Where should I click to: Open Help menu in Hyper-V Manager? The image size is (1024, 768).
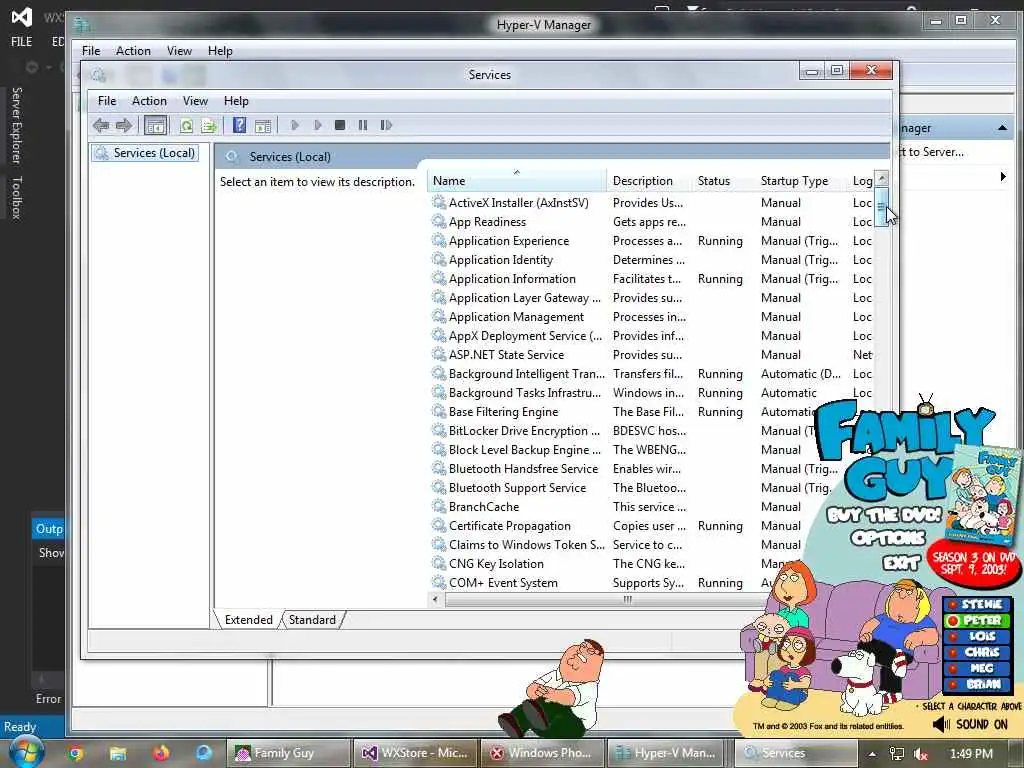[x=220, y=51]
